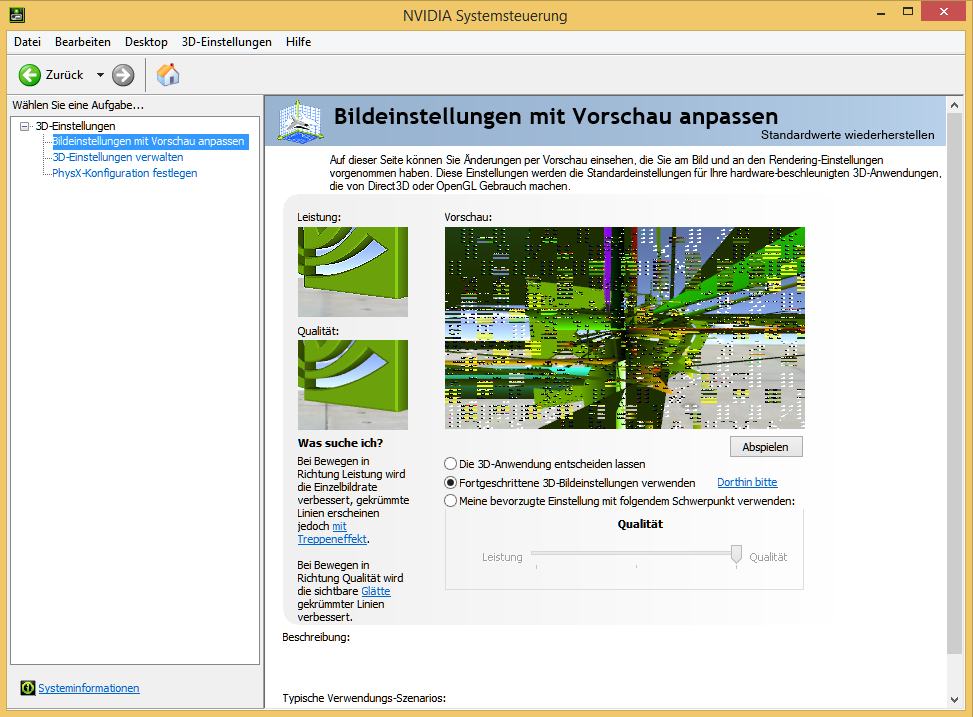Image resolution: width=973 pixels, height=717 pixels.
Task: Open the Zurück history dropdown arrow
Action: coord(101,75)
